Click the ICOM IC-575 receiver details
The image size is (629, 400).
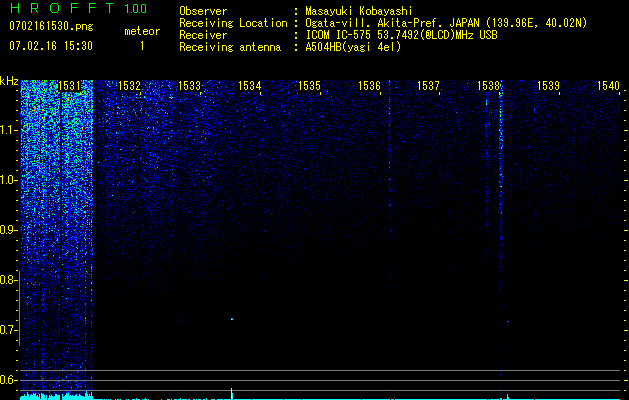[x=401, y=35]
